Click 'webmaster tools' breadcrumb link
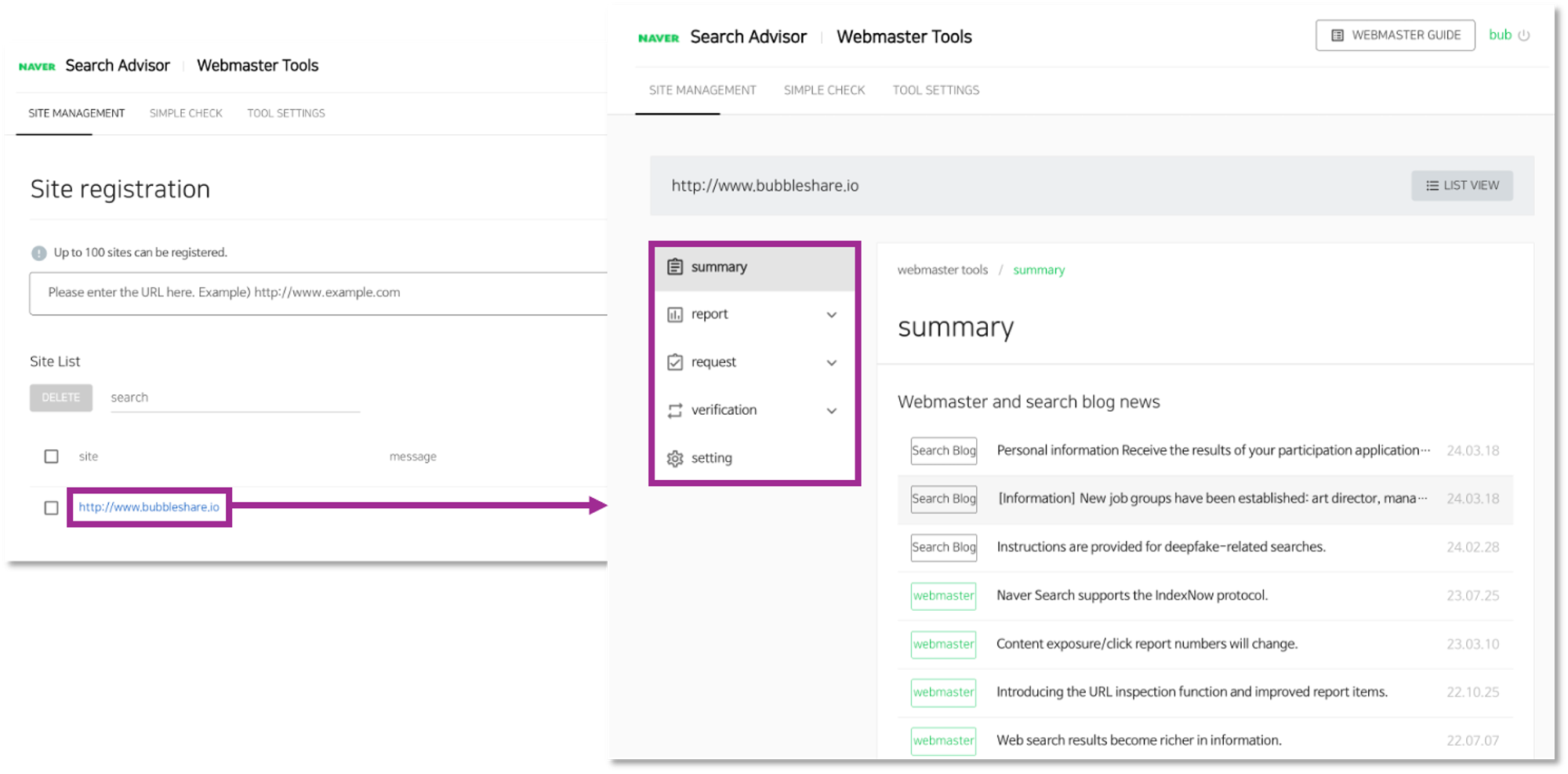 [x=942, y=270]
